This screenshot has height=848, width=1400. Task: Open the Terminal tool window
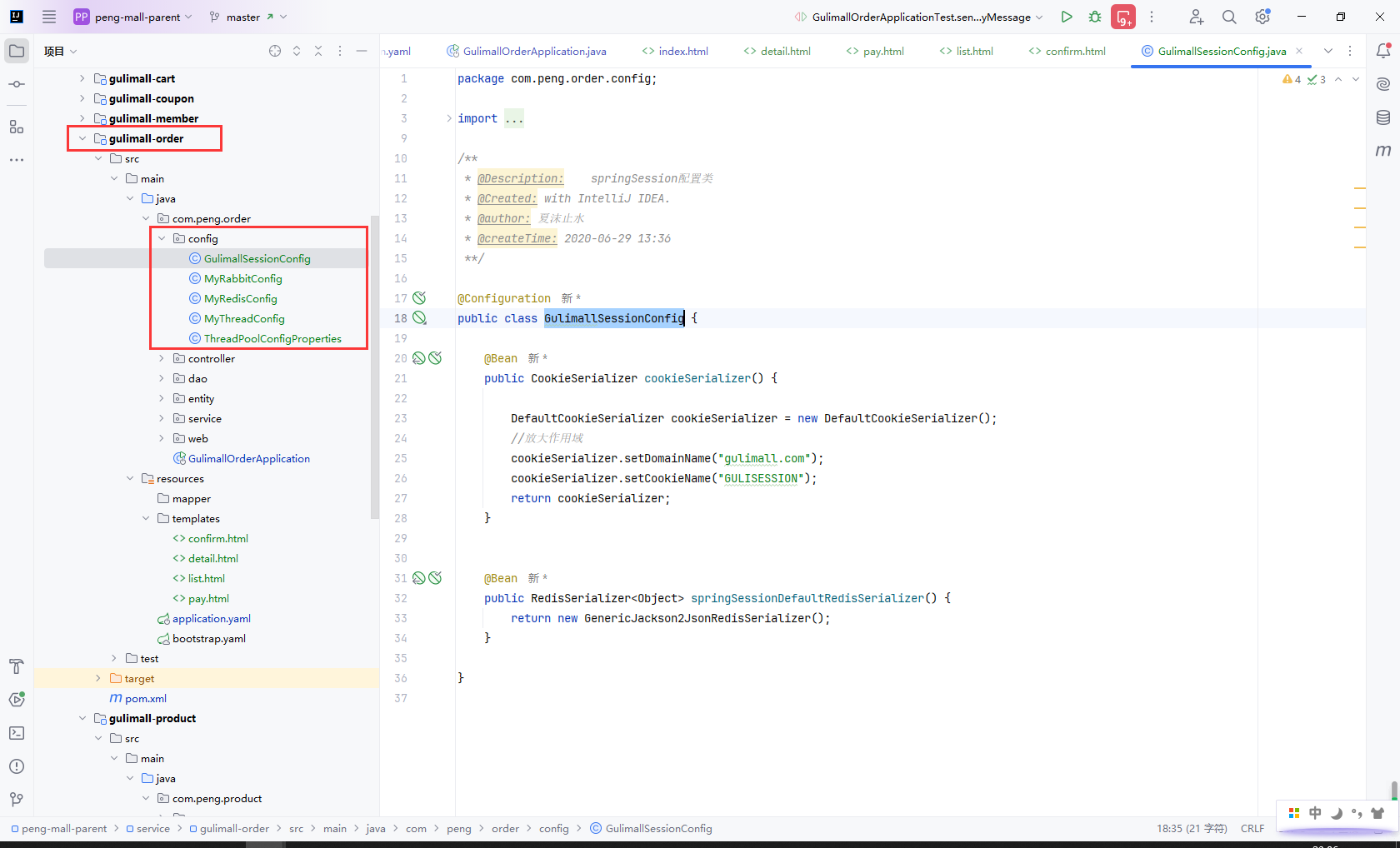tap(17, 733)
